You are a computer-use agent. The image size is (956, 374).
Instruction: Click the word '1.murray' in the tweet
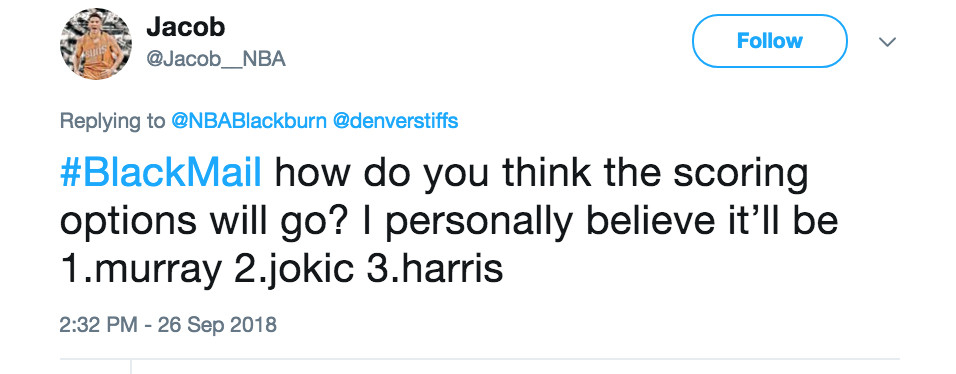pos(141,270)
